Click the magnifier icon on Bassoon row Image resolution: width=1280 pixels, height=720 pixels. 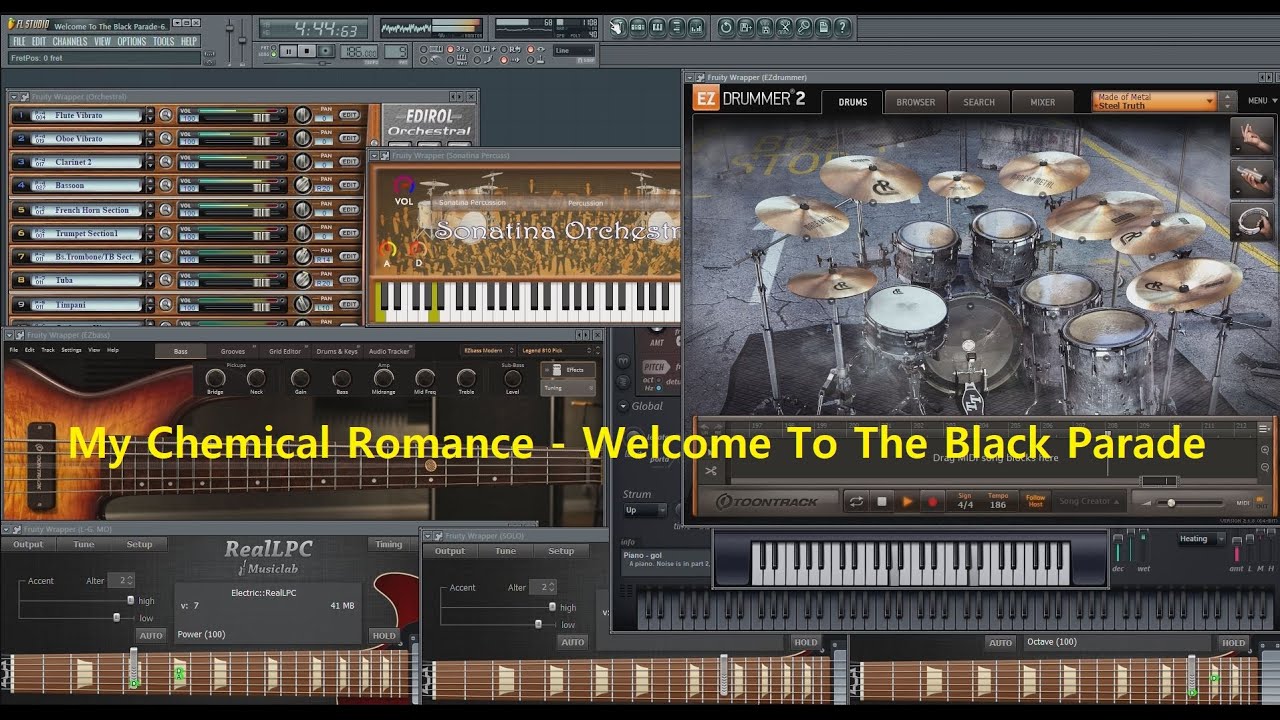pos(166,186)
